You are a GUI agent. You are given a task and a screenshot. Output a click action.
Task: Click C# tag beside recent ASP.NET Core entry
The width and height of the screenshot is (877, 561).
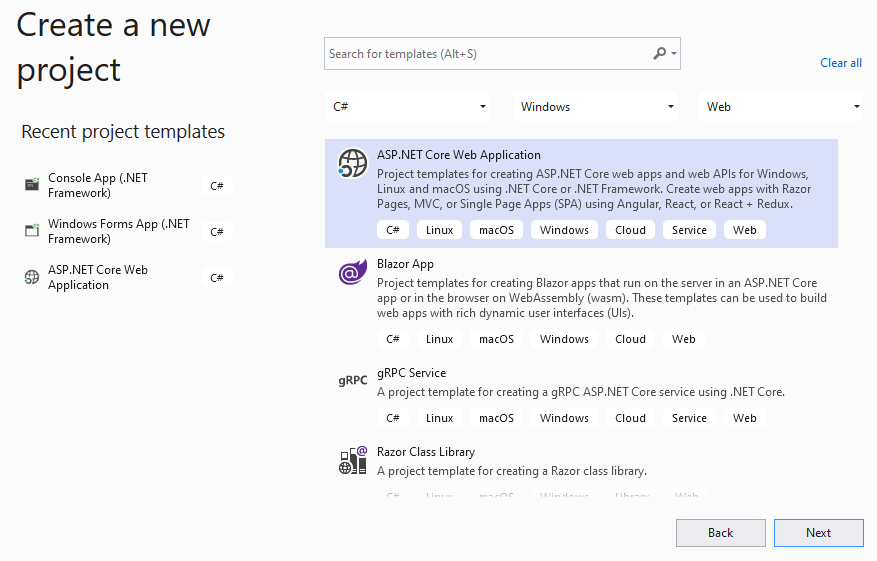coord(217,278)
